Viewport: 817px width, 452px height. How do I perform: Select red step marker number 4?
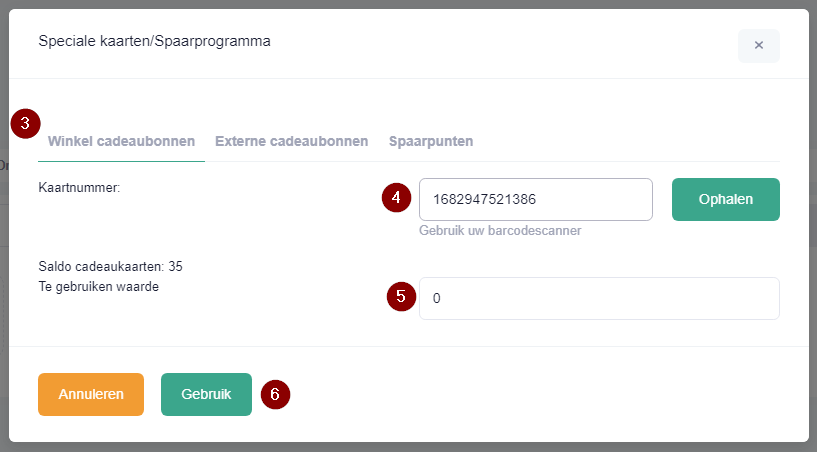[x=397, y=198]
